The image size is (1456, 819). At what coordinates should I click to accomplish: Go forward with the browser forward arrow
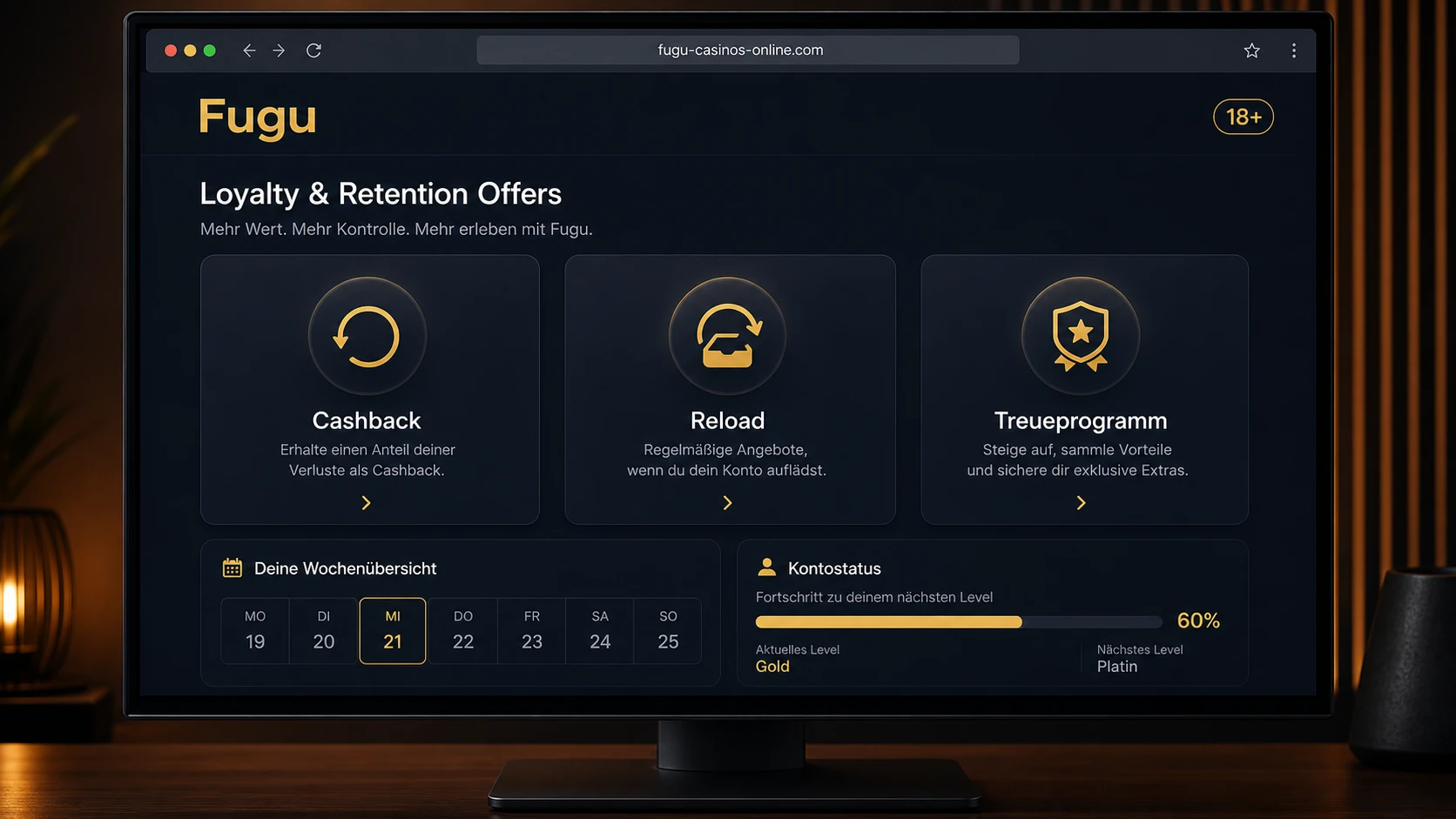pyautogui.click(x=279, y=50)
